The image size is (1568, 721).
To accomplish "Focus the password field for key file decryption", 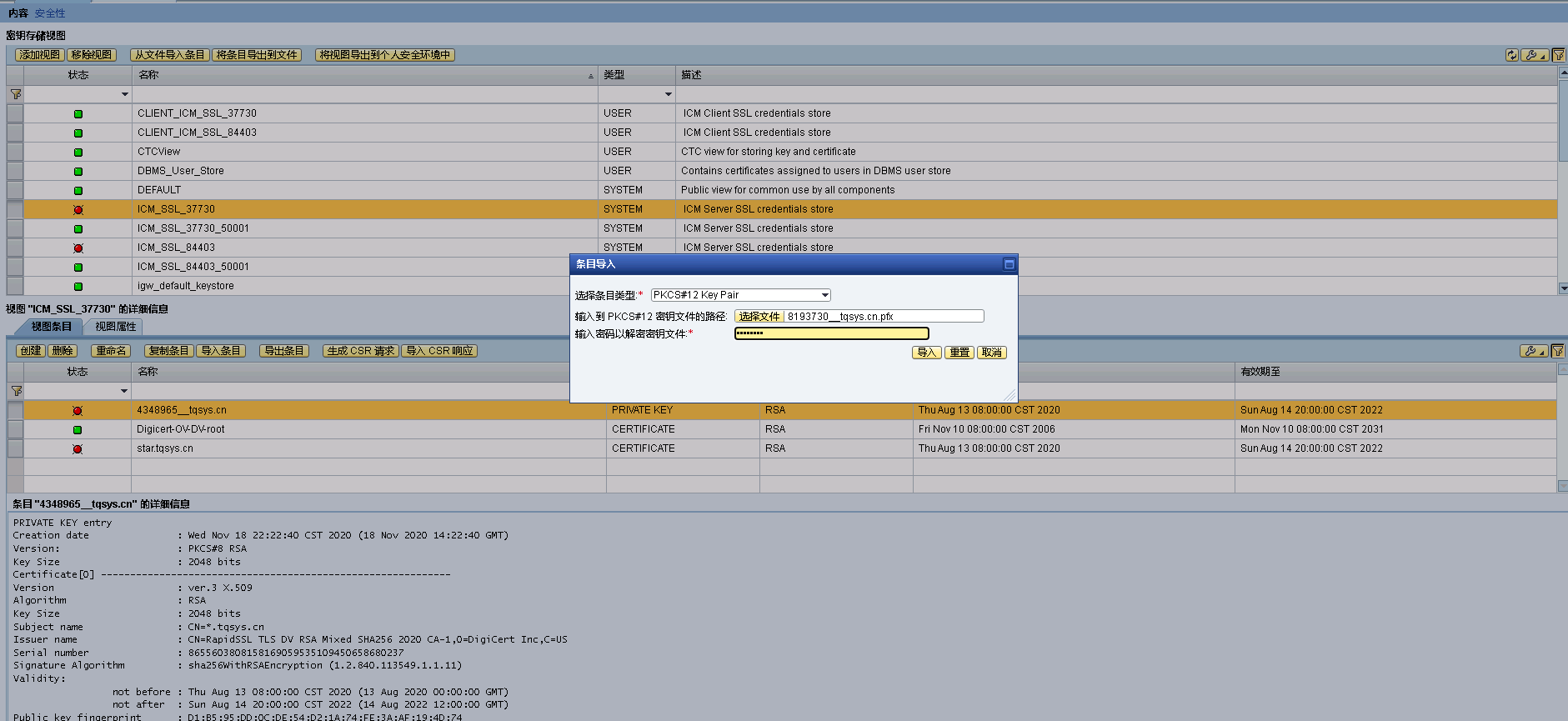I will [x=831, y=333].
